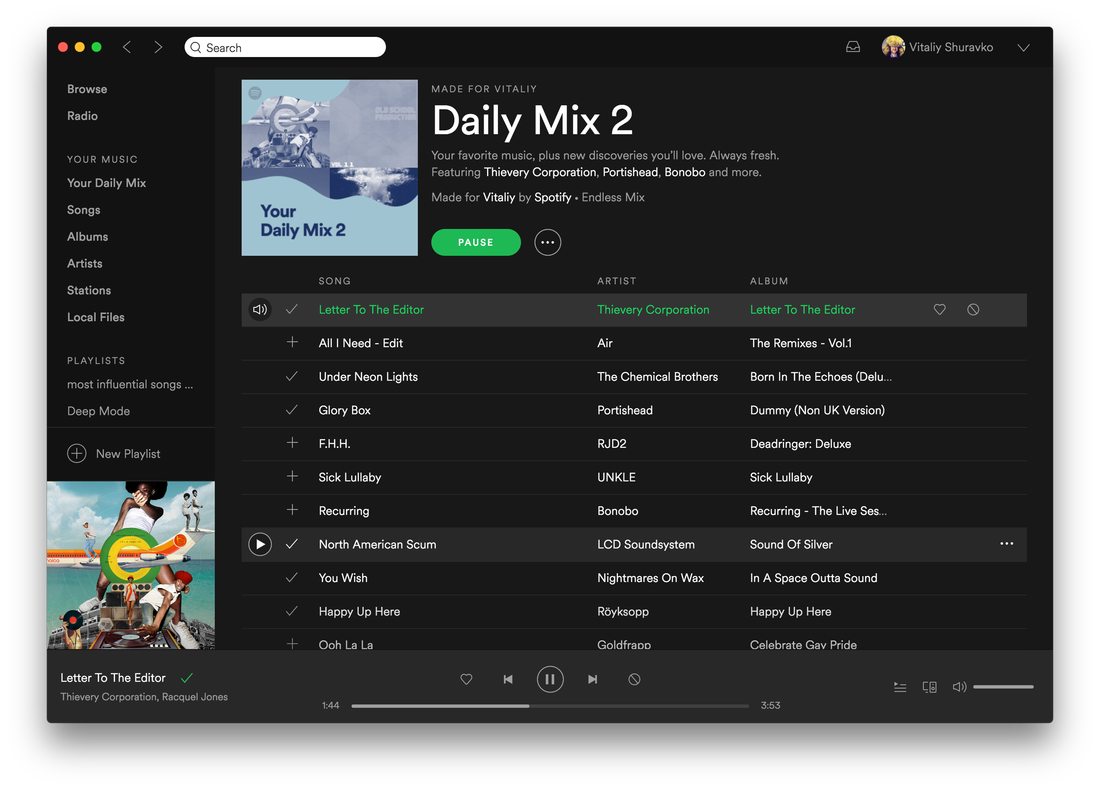Go back with the left arrow
The image size is (1100, 790).
[127, 47]
